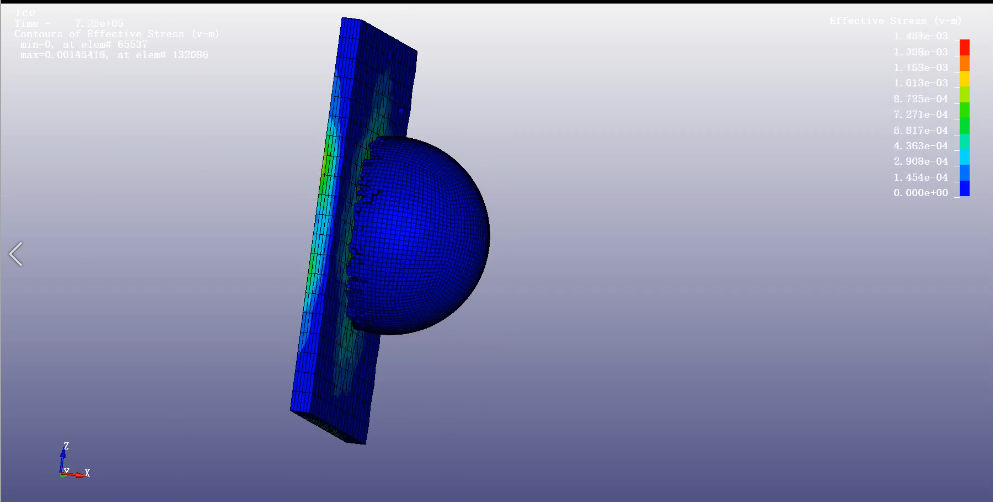Click the red X axis arrow
This screenshot has height=502, width=993.
pos(80,472)
